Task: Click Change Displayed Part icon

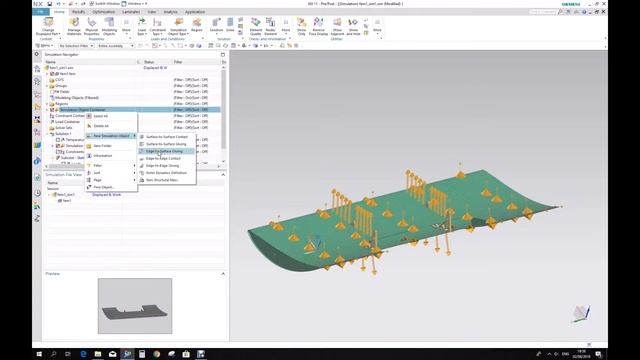Action: 48,22
